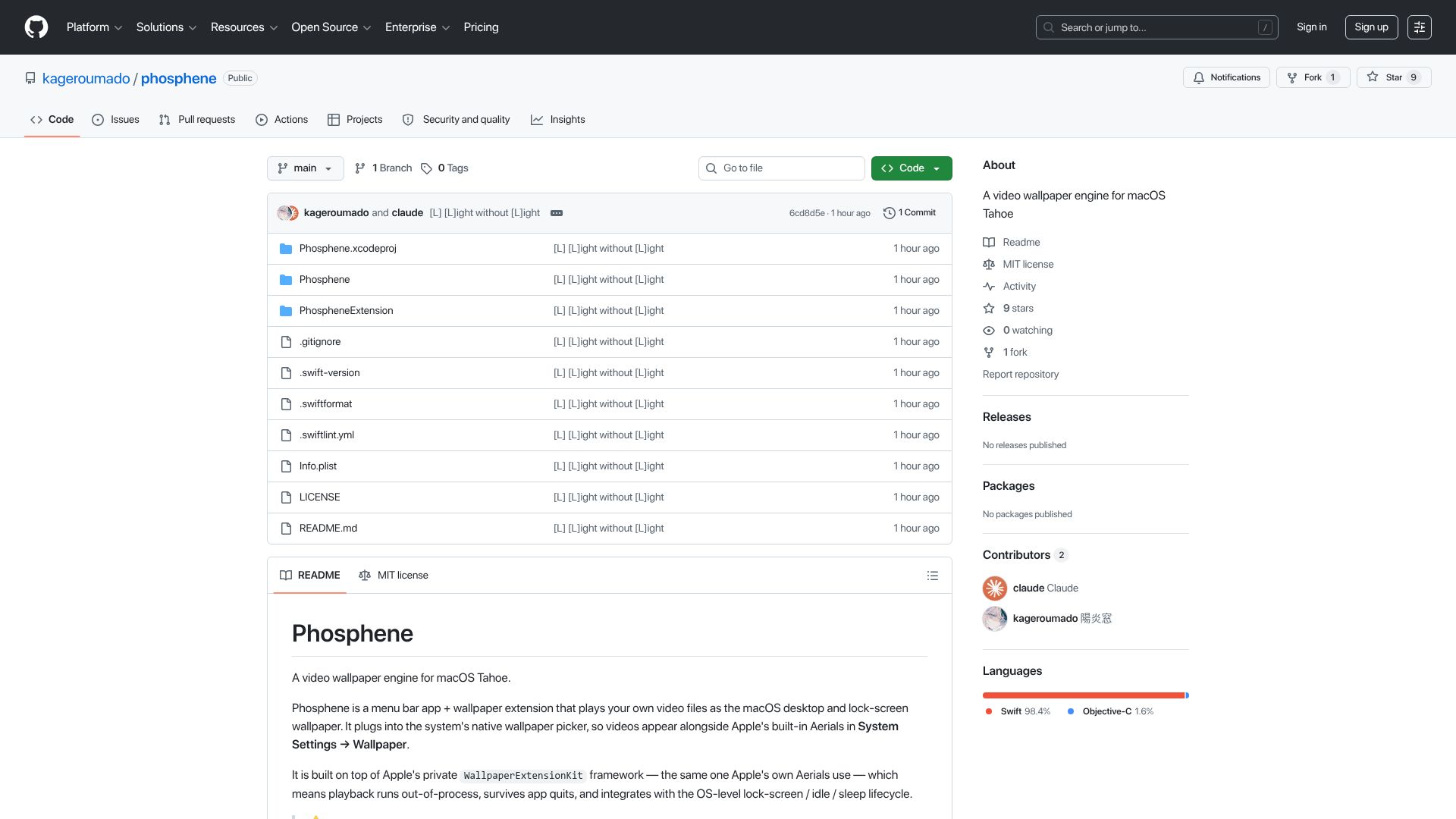The image size is (1456, 819).
Task: Expand the Enterprise menu
Action: (417, 27)
